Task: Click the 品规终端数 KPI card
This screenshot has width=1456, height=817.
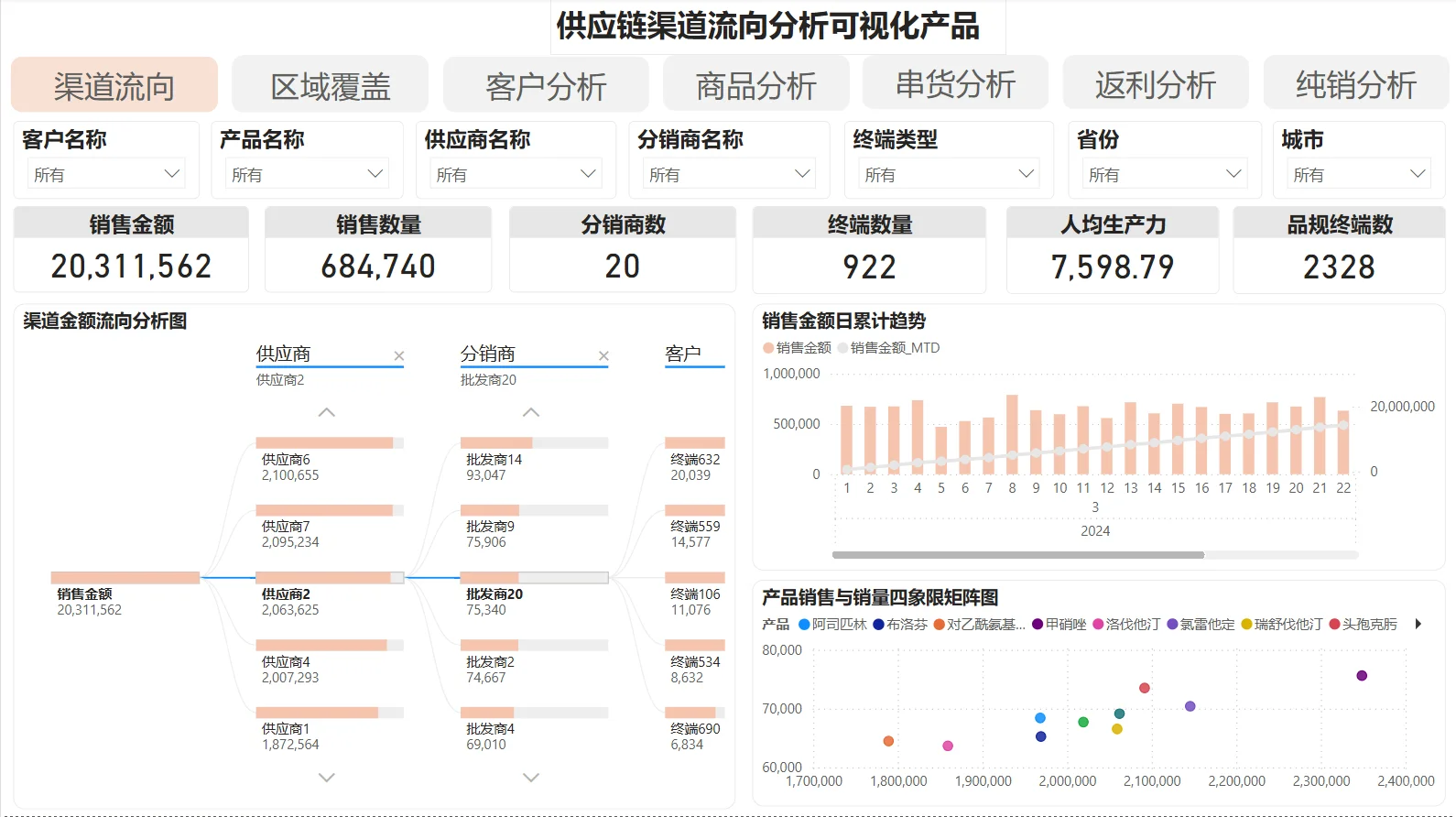Action: 1340,249
